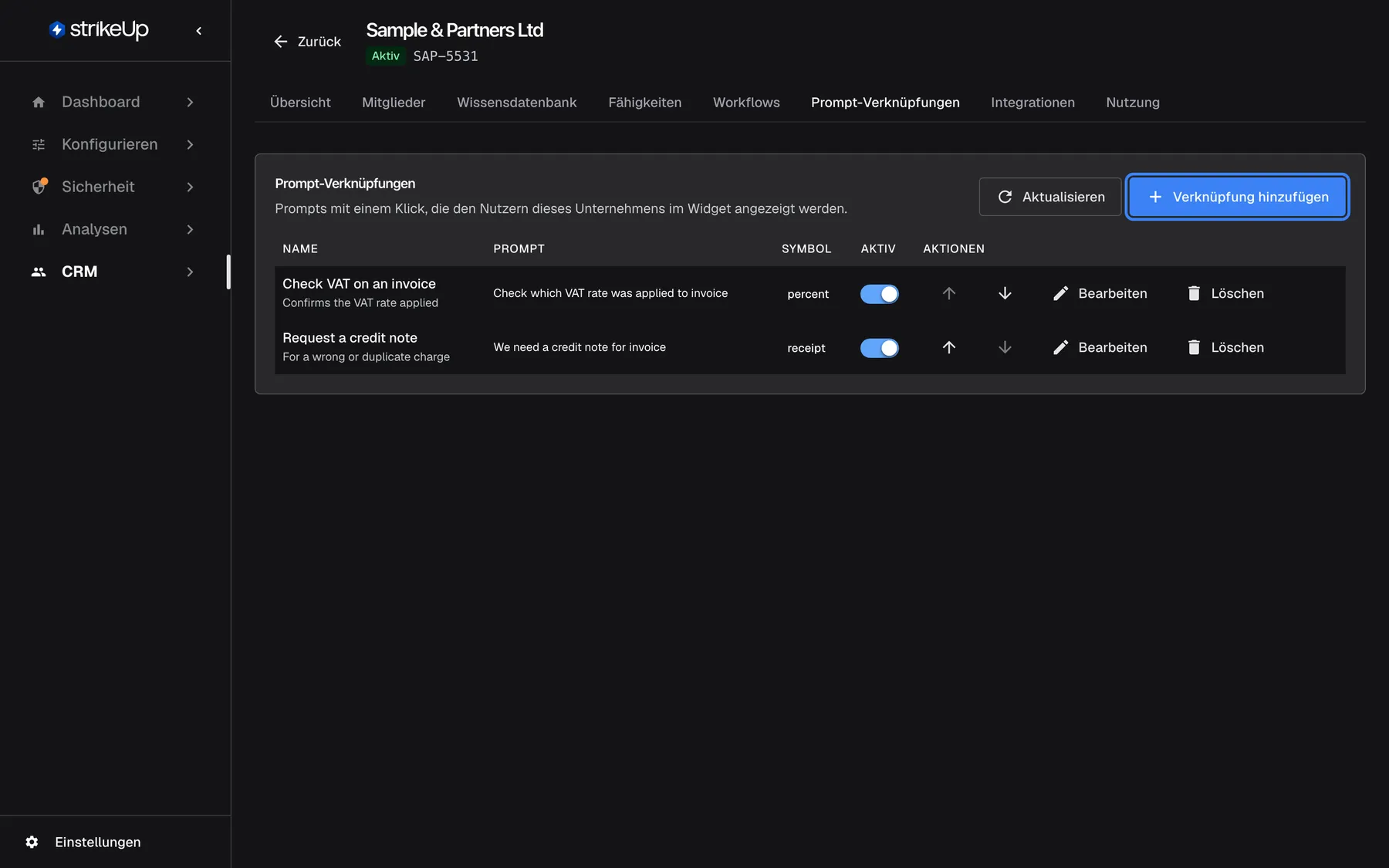
Task: Click the 'Sample & Partners Ltd' heading
Action: click(455, 30)
